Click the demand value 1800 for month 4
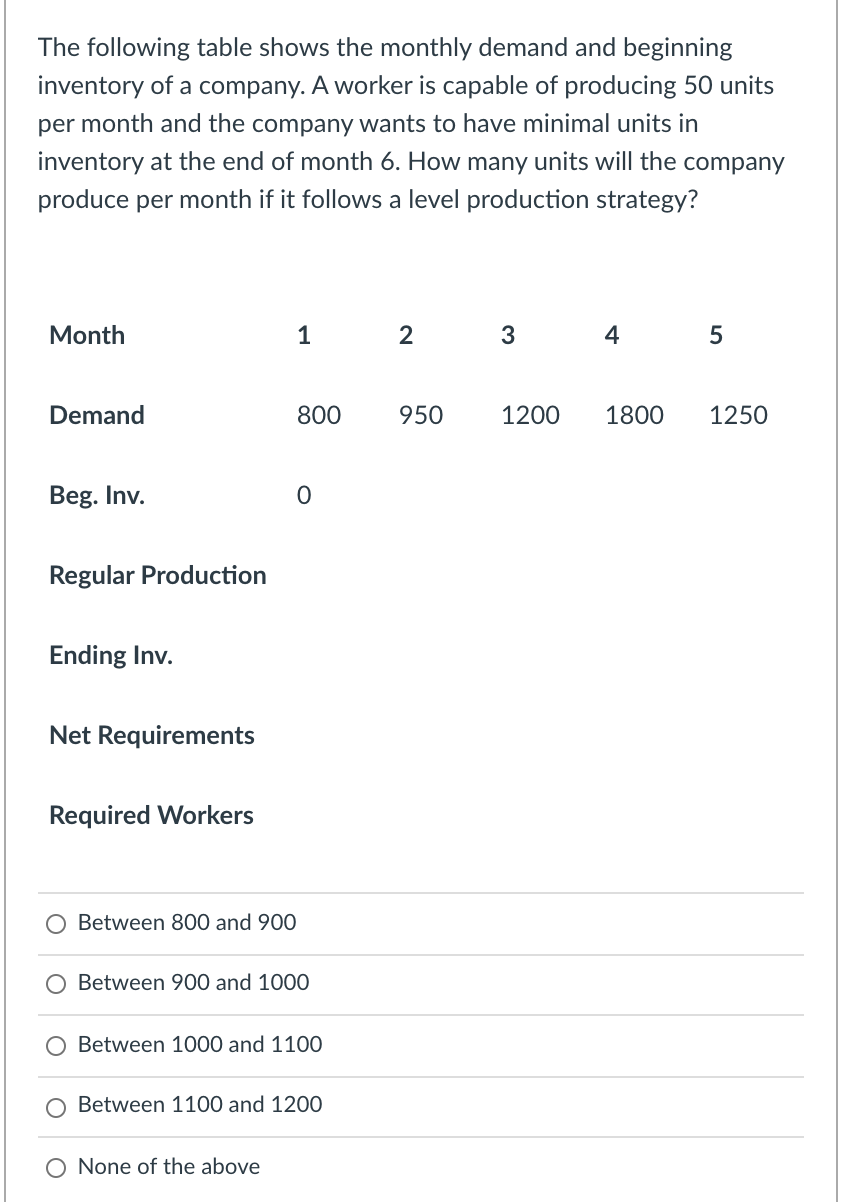Image resolution: width=844 pixels, height=1202 pixels. pos(634,415)
